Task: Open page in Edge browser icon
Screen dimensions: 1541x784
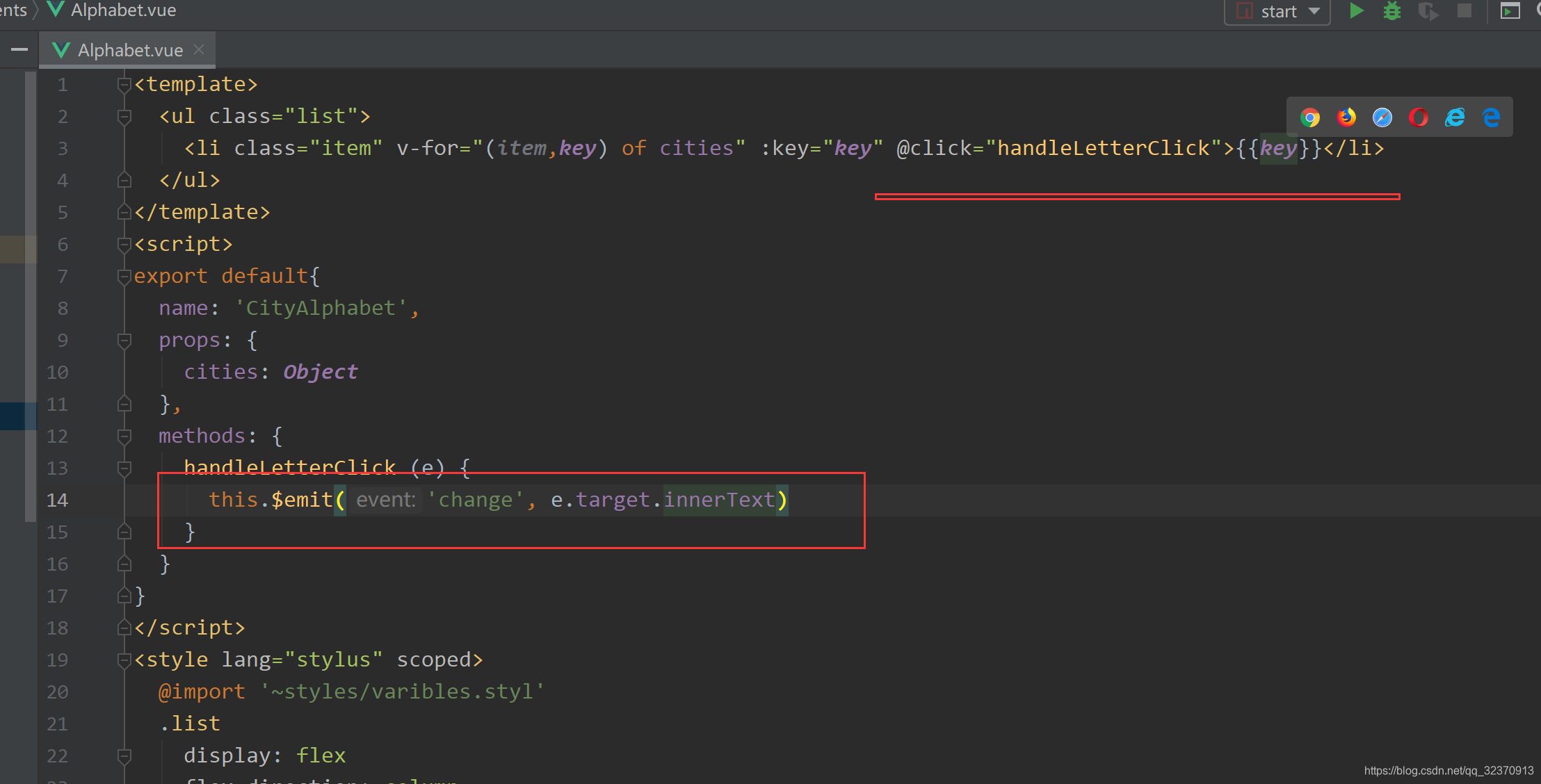Action: tap(1491, 117)
